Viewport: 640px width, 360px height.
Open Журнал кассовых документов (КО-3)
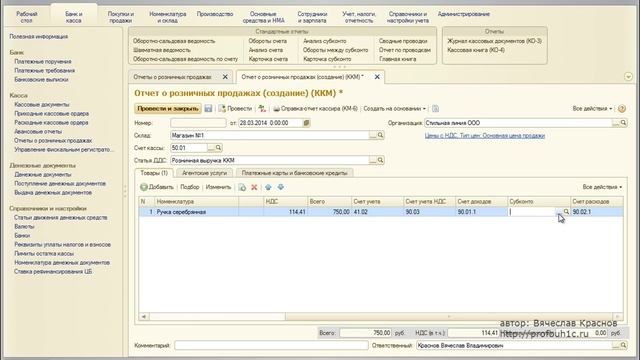coord(494,41)
